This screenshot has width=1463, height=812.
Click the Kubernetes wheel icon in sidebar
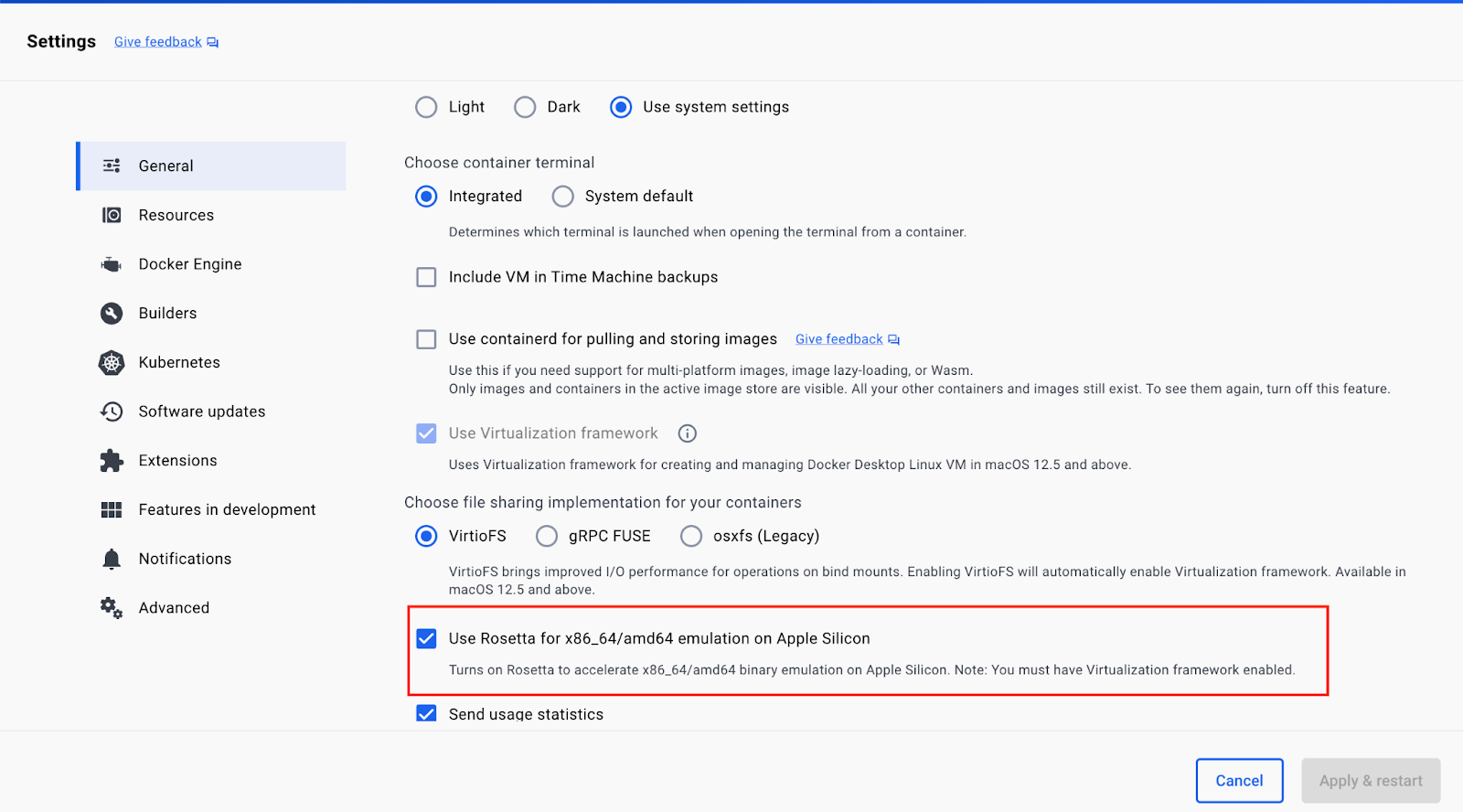pos(111,363)
